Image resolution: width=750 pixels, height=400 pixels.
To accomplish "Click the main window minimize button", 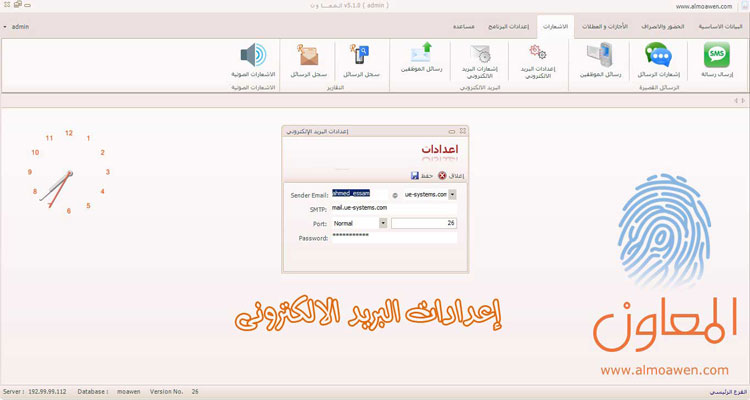I will coord(28,5).
